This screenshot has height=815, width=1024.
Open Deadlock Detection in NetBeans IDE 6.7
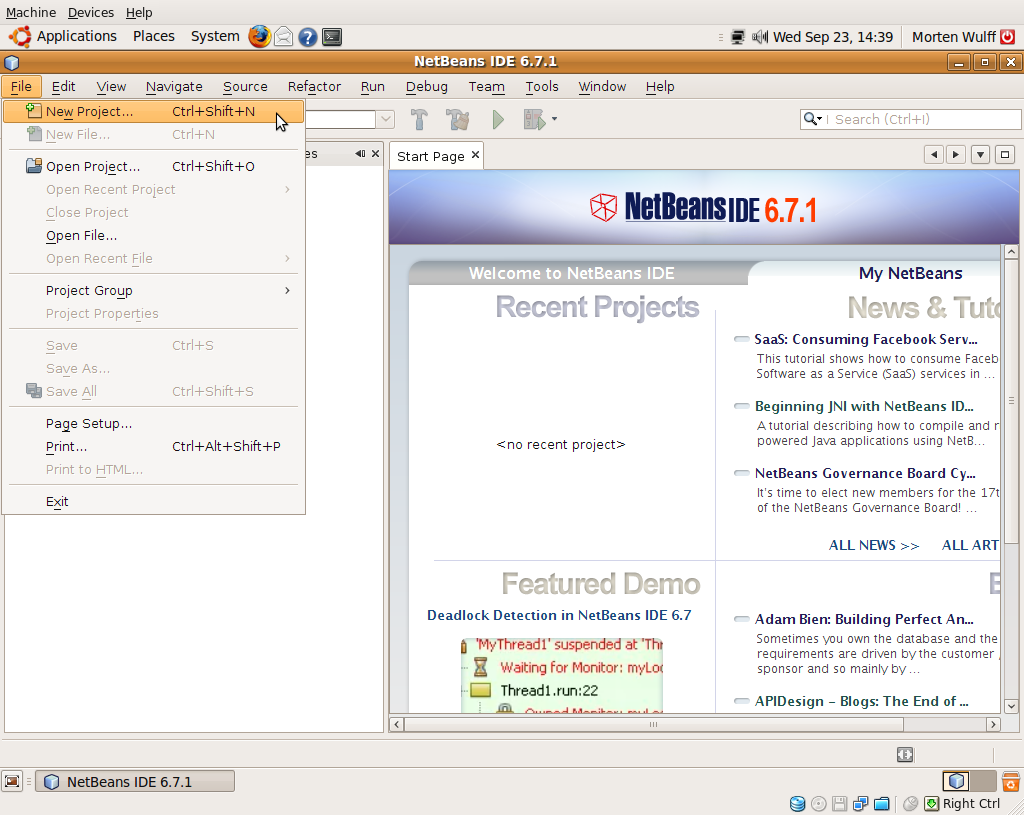[x=558, y=615]
